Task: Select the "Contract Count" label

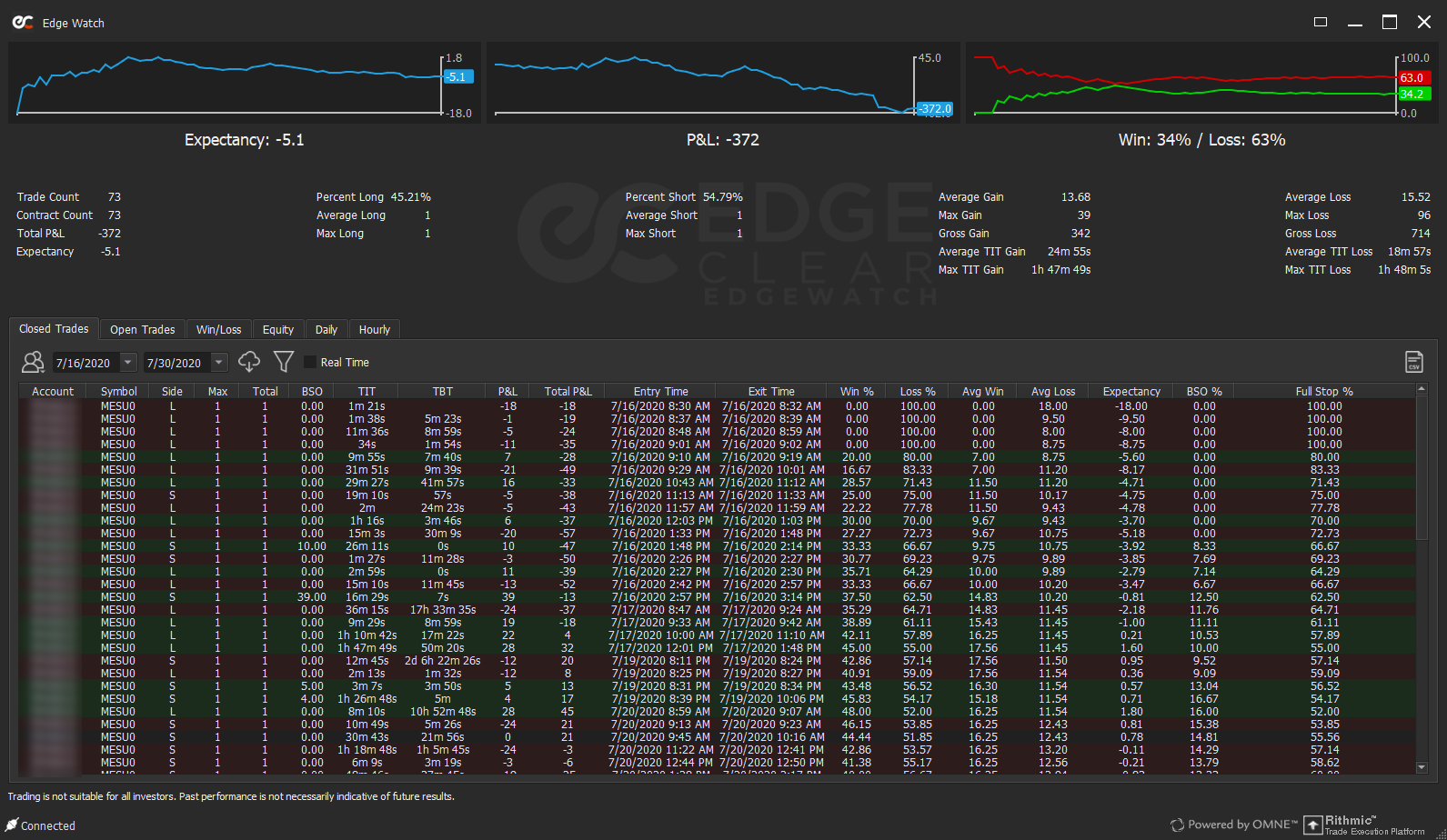Action: point(55,215)
